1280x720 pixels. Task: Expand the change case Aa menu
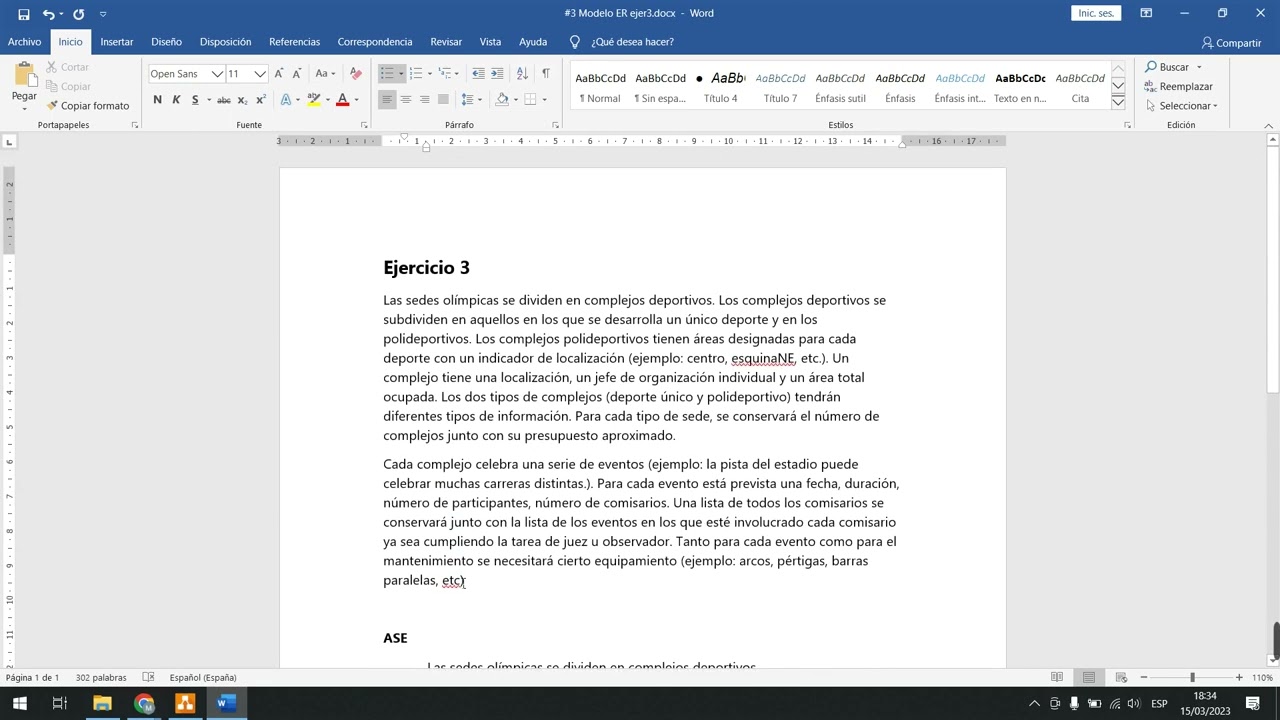click(x=325, y=74)
